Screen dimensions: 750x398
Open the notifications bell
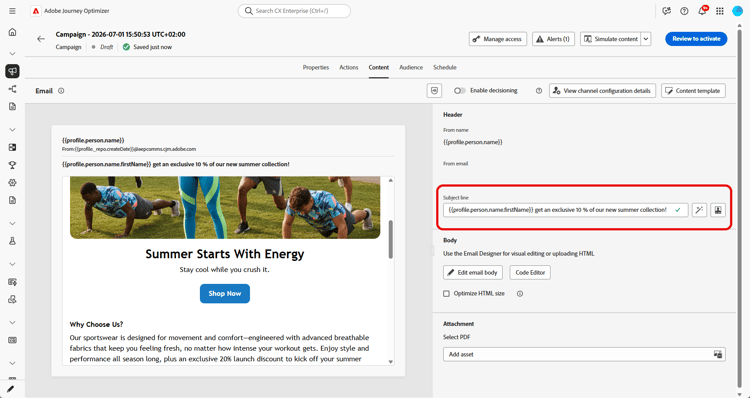[702, 11]
